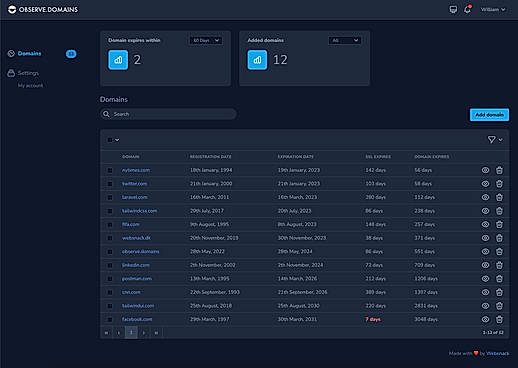Viewport: 518px width, 368px height.
Task: Tick the checkbox for laravel.com
Action: (110, 198)
